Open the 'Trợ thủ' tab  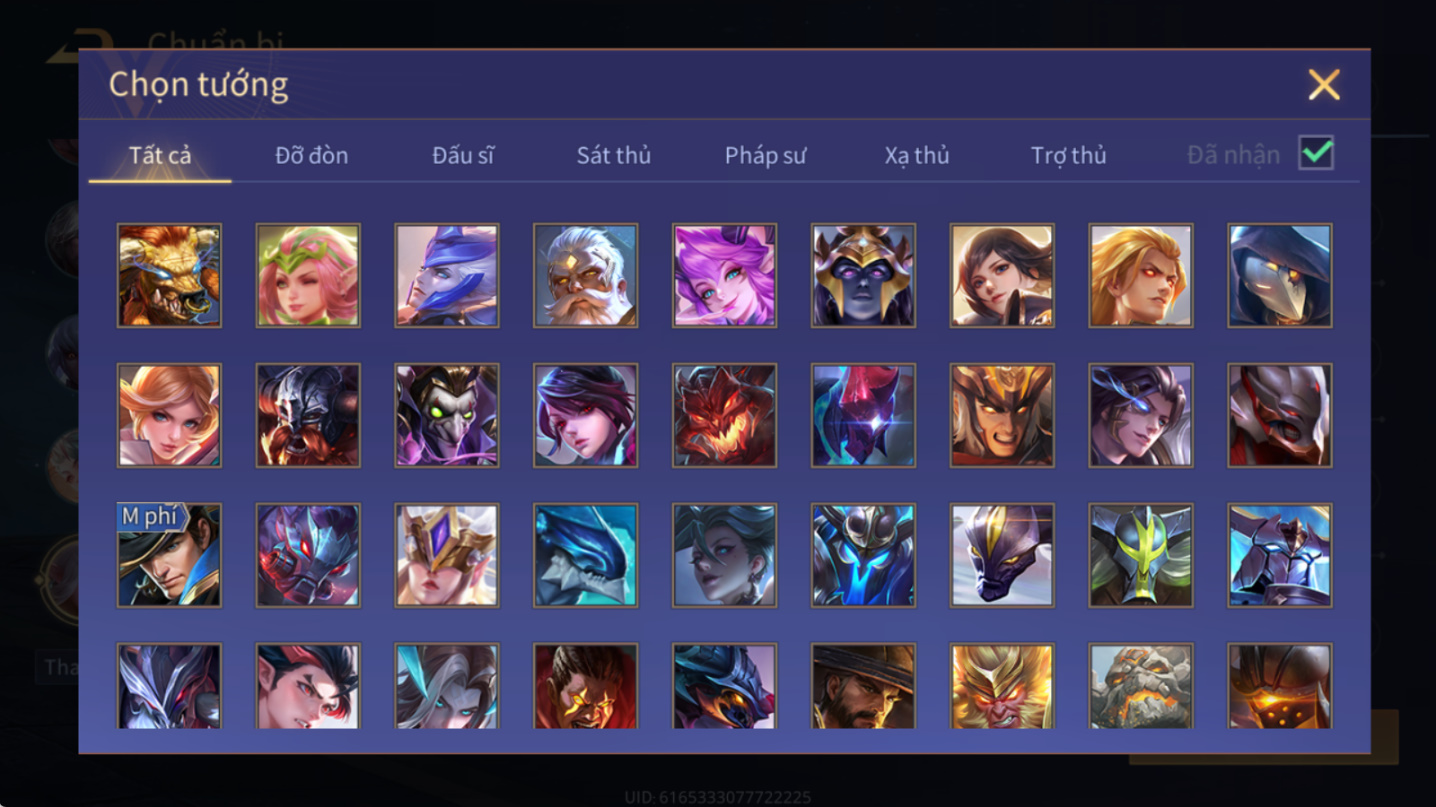coord(1069,156)
